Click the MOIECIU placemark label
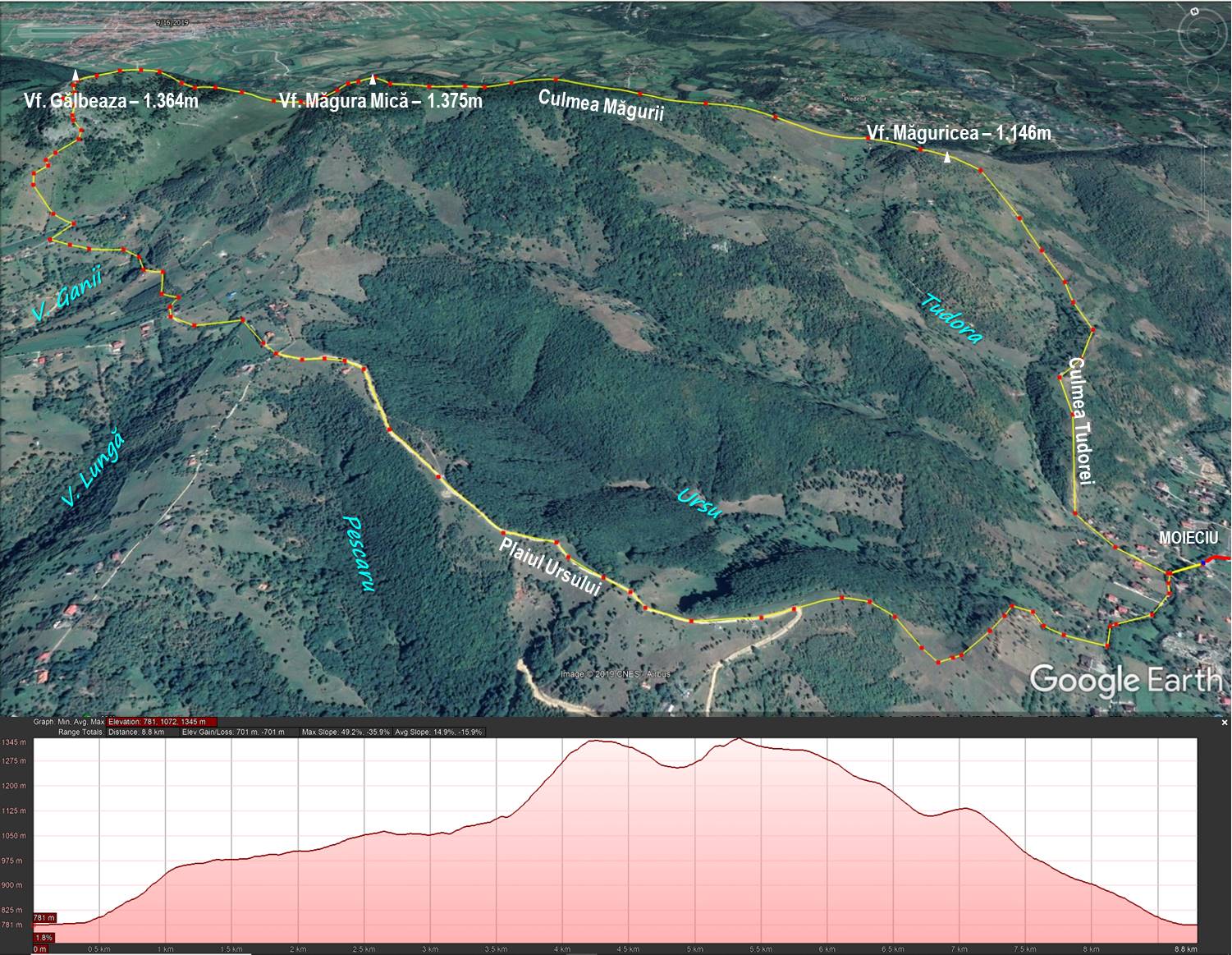The width and height of the screenshot is (1232, 955). pyautogui.click(x=1188, y=538)
